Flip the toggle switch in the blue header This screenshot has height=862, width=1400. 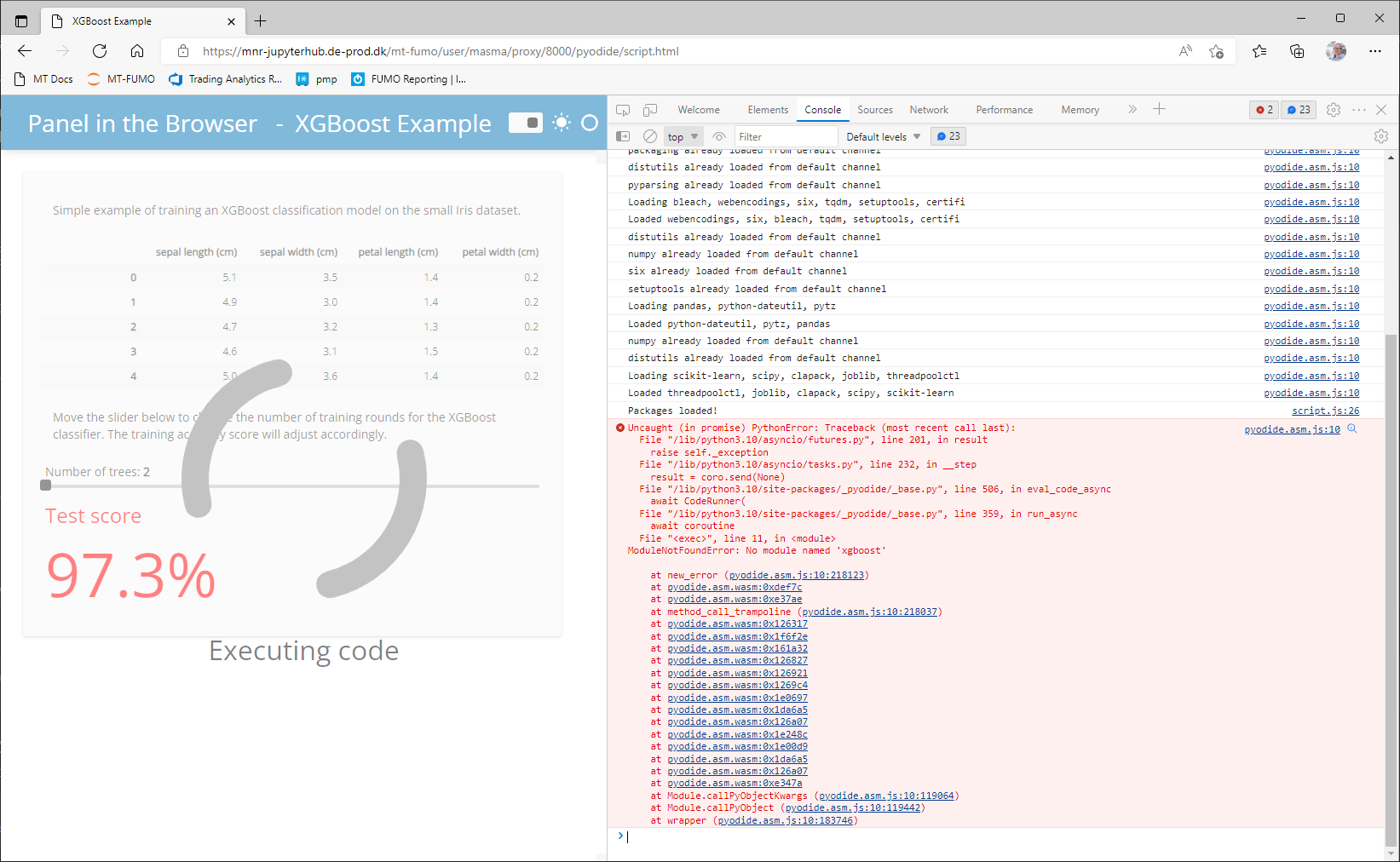click(x=526, y=123)
